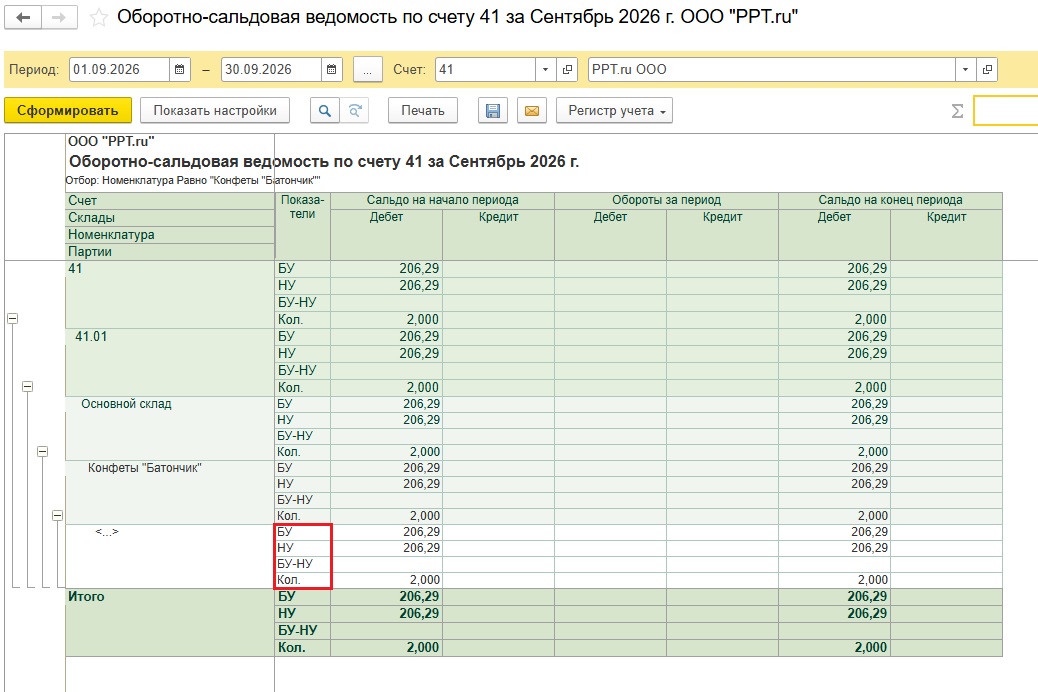Select the Основной склад row label
This screenshot has width=1038, height=692.
pyautogui.click(x=126, y=404)
